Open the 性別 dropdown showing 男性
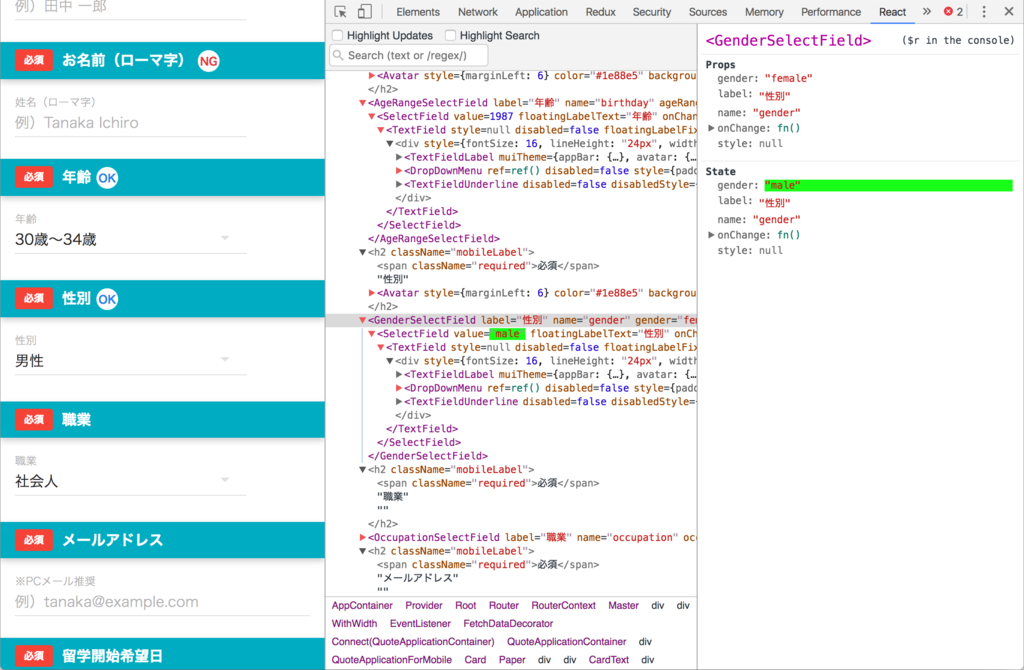 pyautogui.click(x=131, y=361)
